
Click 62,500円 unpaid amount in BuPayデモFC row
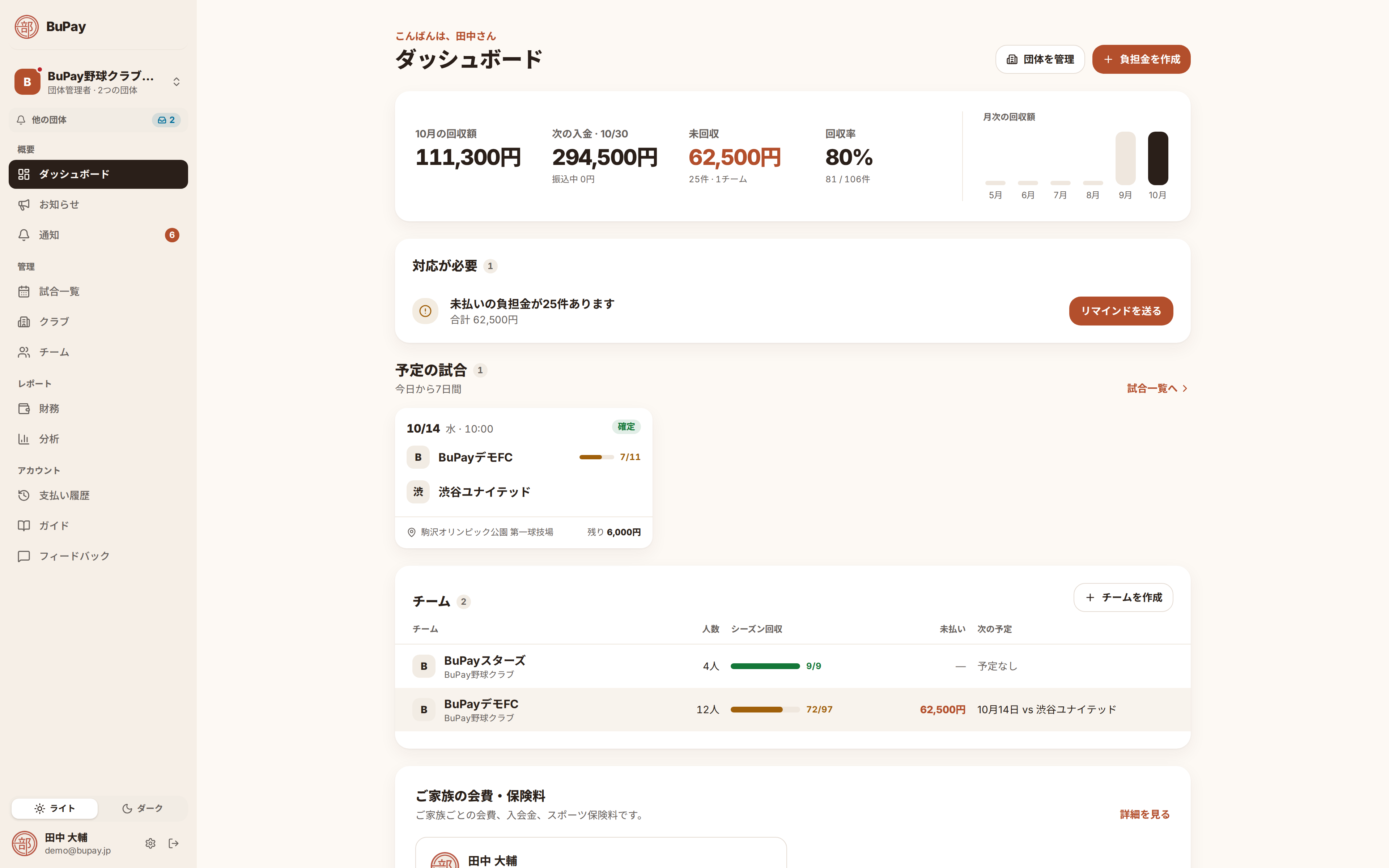(x=942, y=710)
